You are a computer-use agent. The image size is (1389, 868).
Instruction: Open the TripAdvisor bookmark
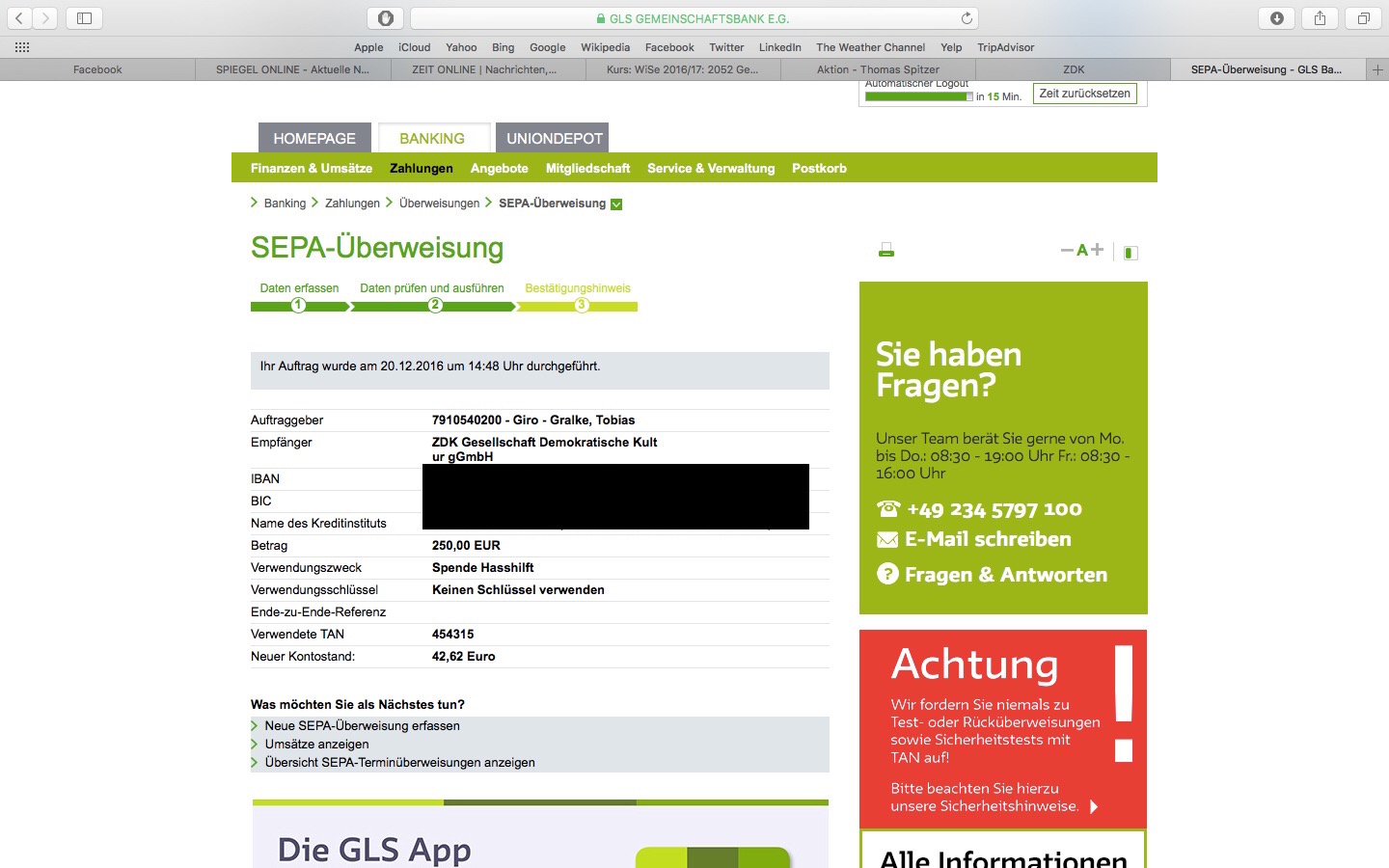point(1005,47)
